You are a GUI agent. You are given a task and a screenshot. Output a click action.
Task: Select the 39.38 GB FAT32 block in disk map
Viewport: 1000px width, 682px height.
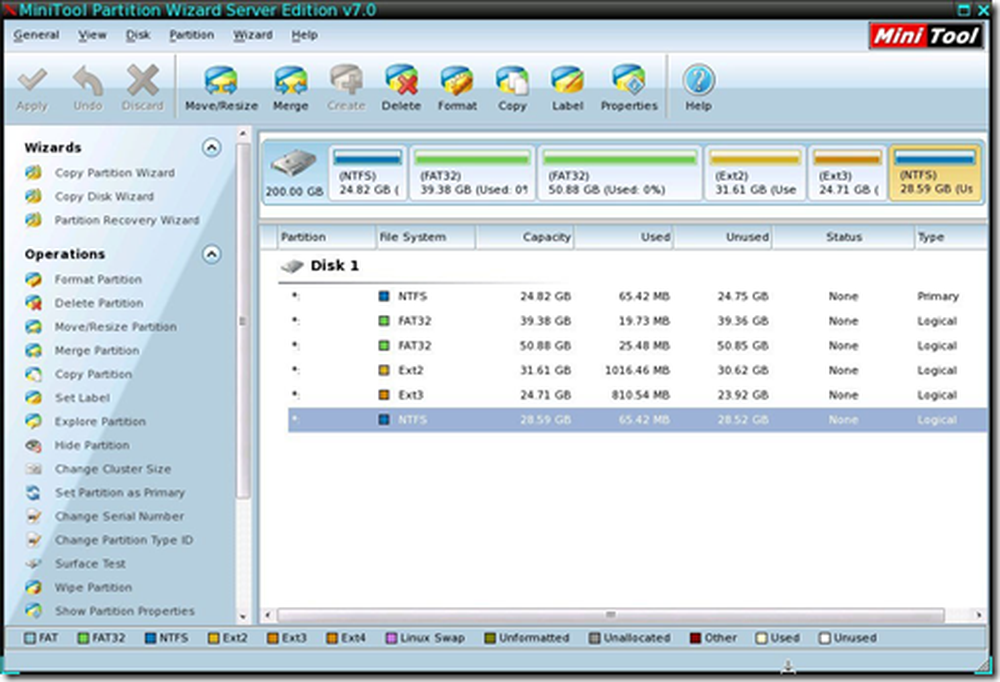(472, 173)
